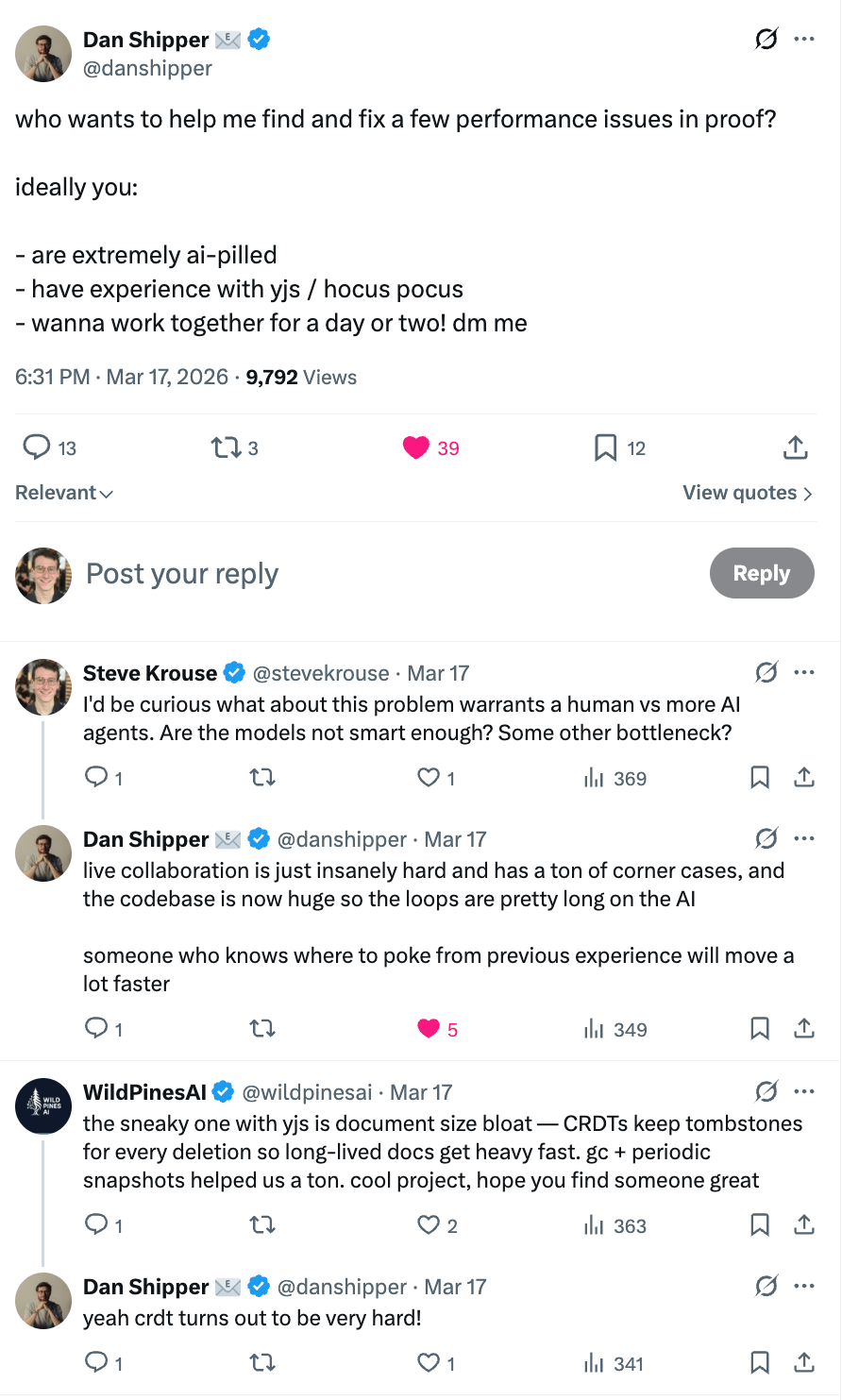Toggle bookmark on the main post
Viewport: 842px width, 1400px height.
point(605,447)
